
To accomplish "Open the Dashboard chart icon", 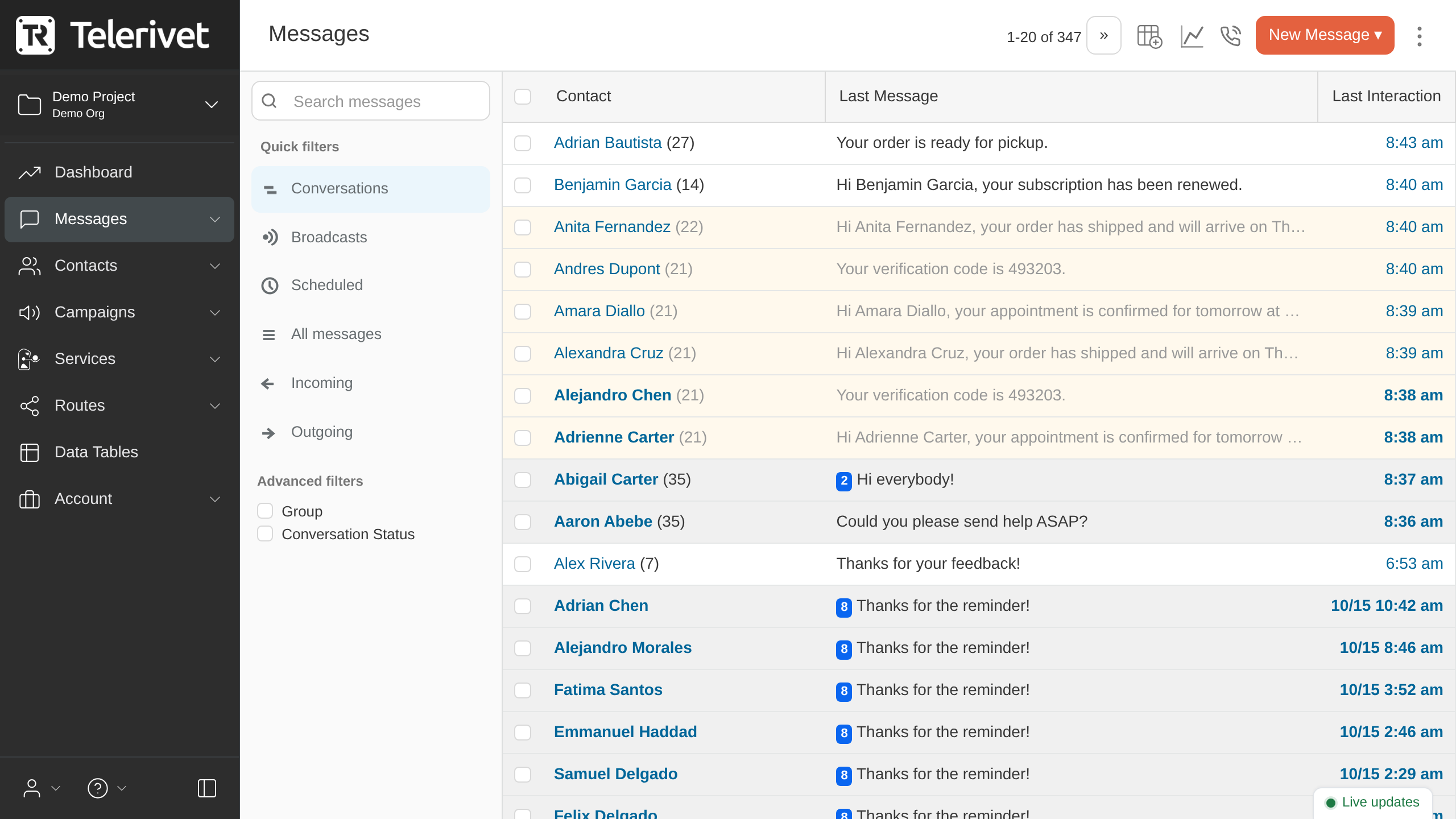I will tap(30, 172).
